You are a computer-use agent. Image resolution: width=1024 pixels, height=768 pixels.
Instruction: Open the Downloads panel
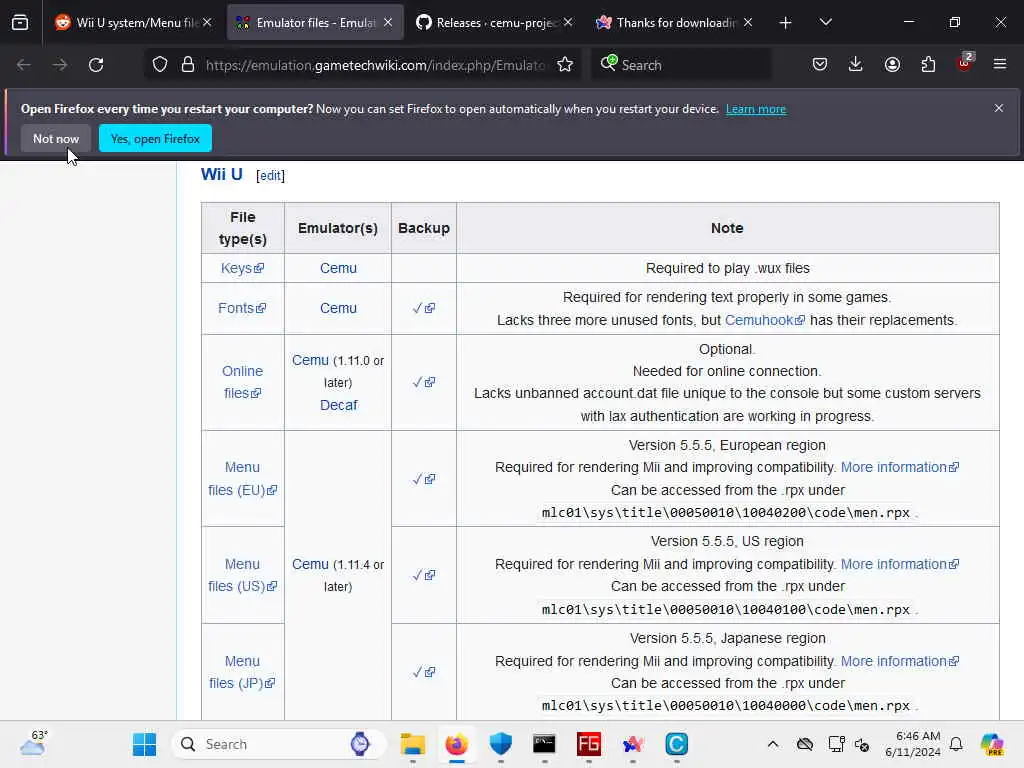pyautogui.click(x=856, y=64)
